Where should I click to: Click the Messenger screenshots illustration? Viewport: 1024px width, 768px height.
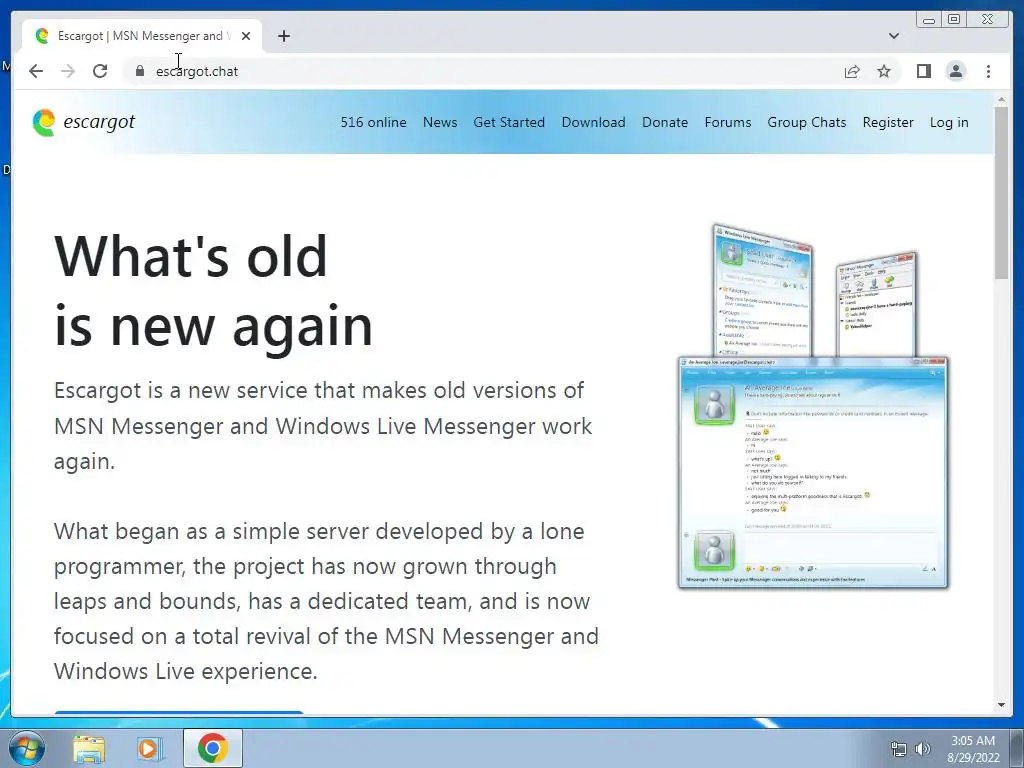(813, 406)
